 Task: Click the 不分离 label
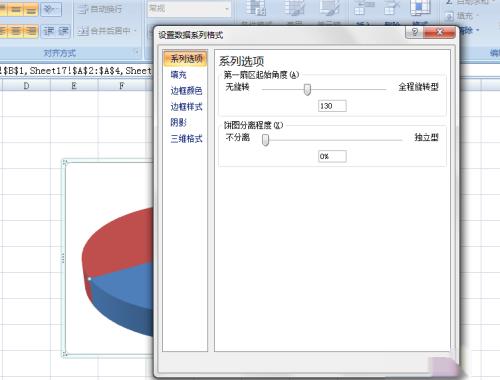point(238,137)
